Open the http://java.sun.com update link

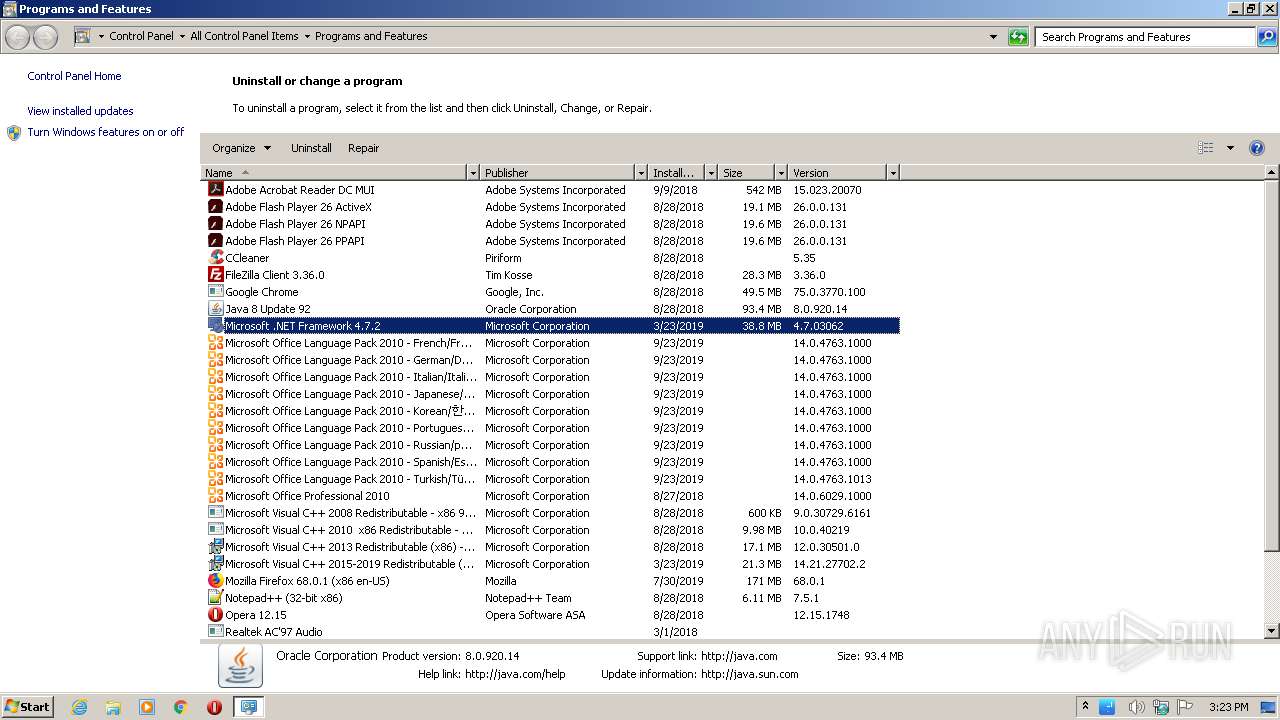(x=749, y=674)
